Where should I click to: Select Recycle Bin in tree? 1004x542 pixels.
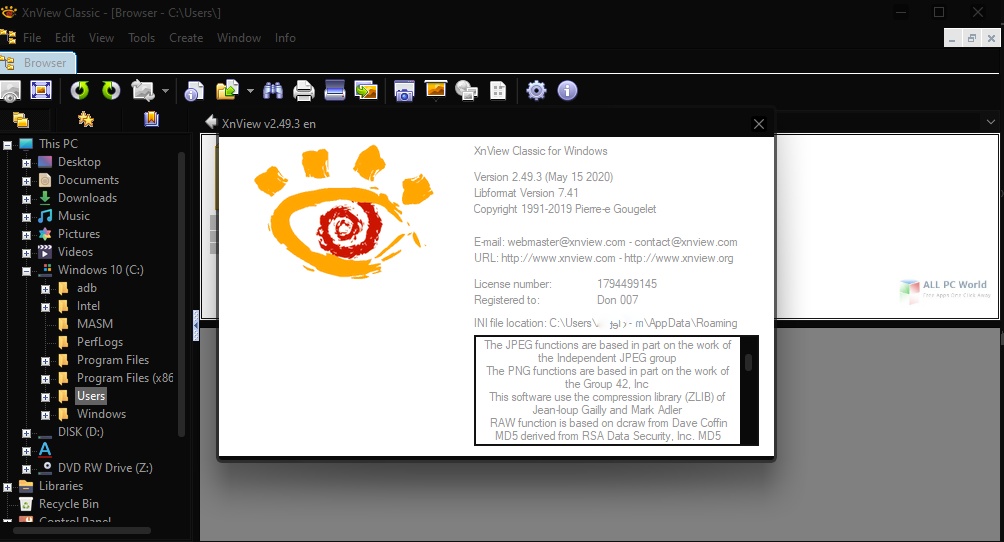[69, 504]
